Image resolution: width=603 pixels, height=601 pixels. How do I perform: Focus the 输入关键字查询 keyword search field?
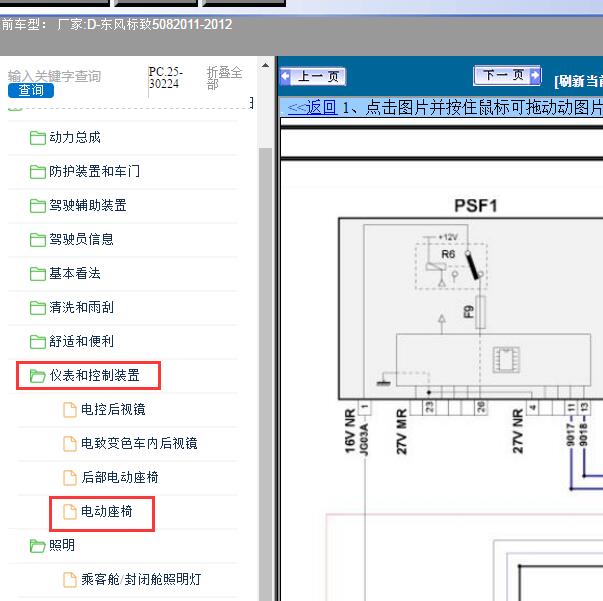coord(55,76)
